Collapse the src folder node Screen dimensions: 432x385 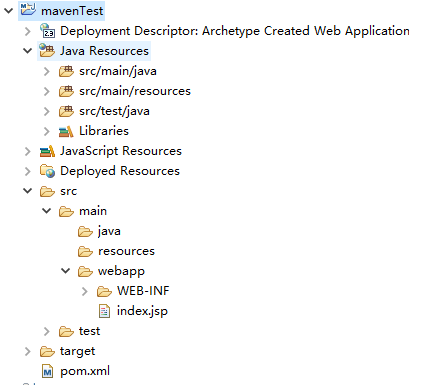[x=27, y=191]
